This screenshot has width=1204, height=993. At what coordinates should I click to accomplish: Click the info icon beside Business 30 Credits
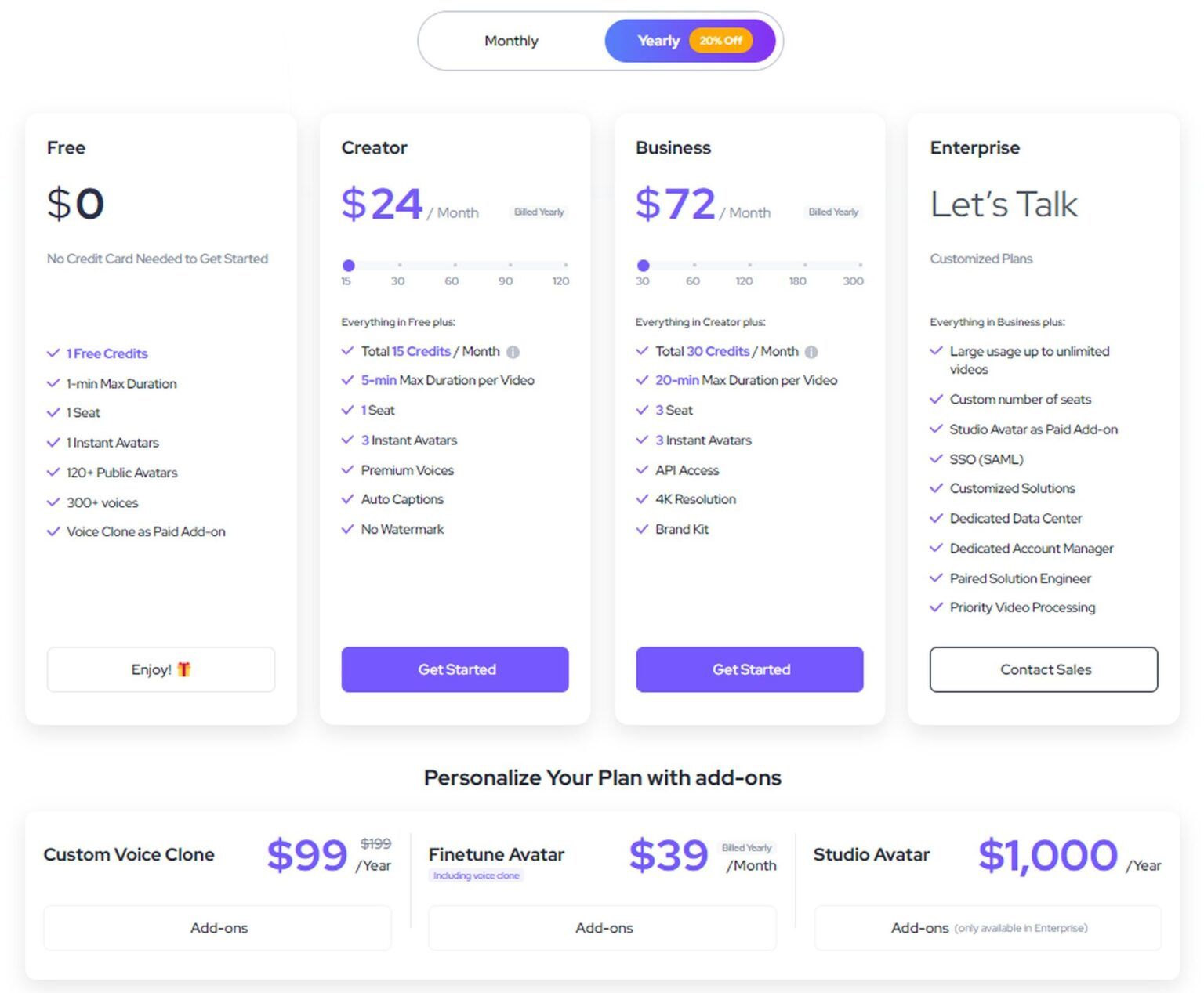click(812, 352)
